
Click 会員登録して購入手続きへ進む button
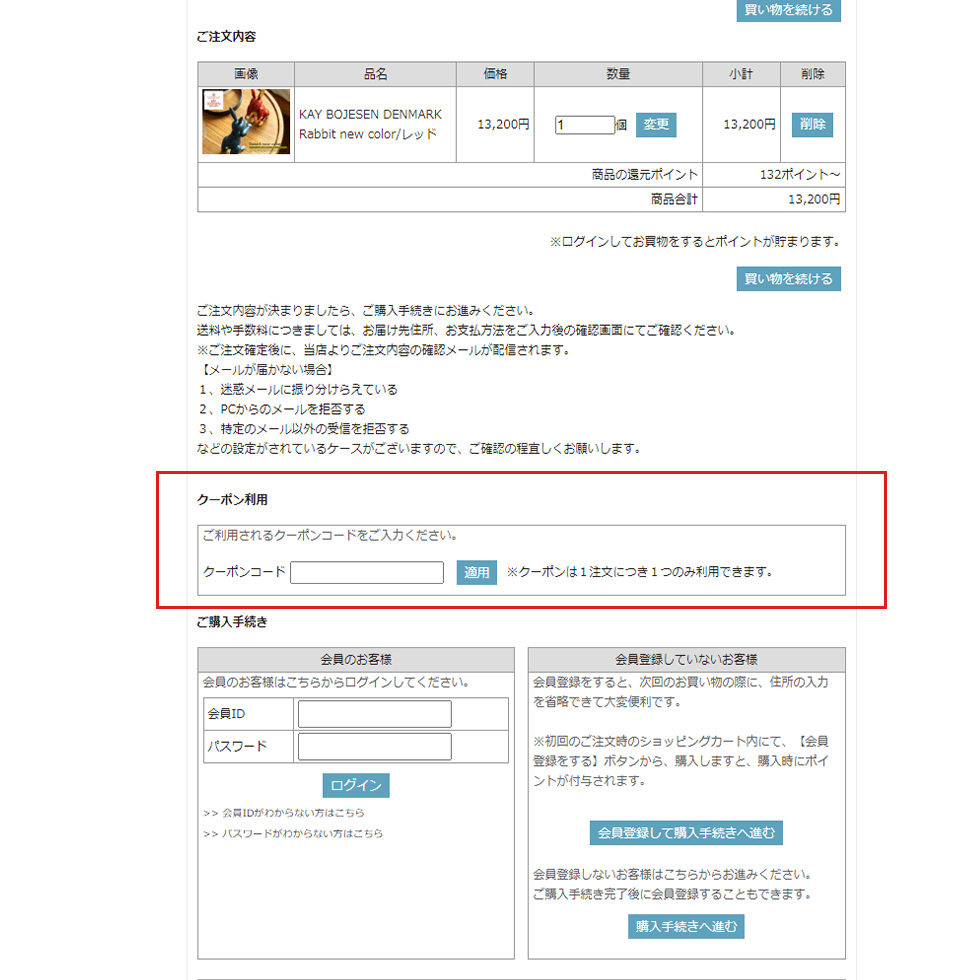pyautogui.click(x=686, y=832)
